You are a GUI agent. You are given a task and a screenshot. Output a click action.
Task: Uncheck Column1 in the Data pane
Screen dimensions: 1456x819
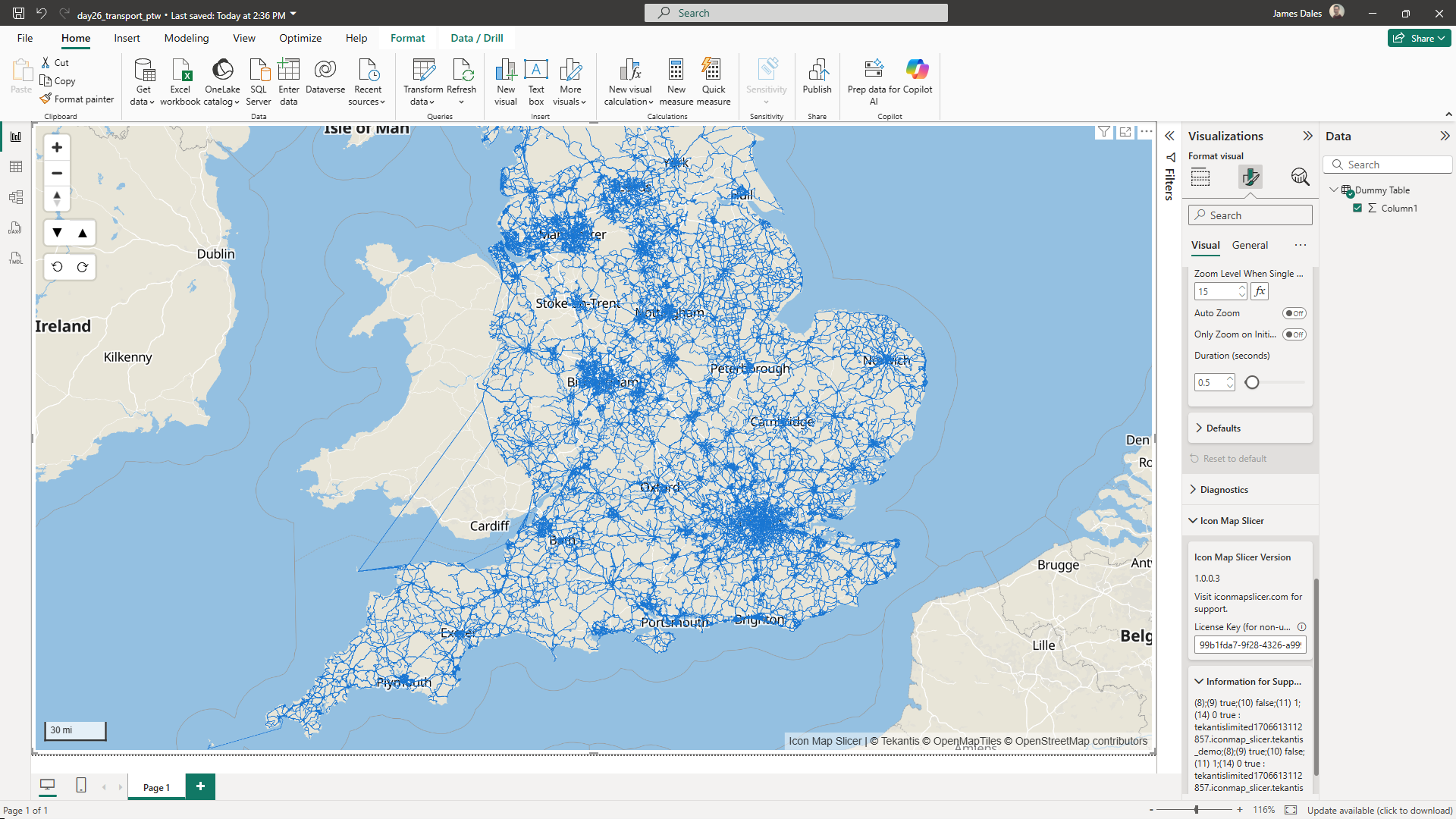coord(1358,208)
